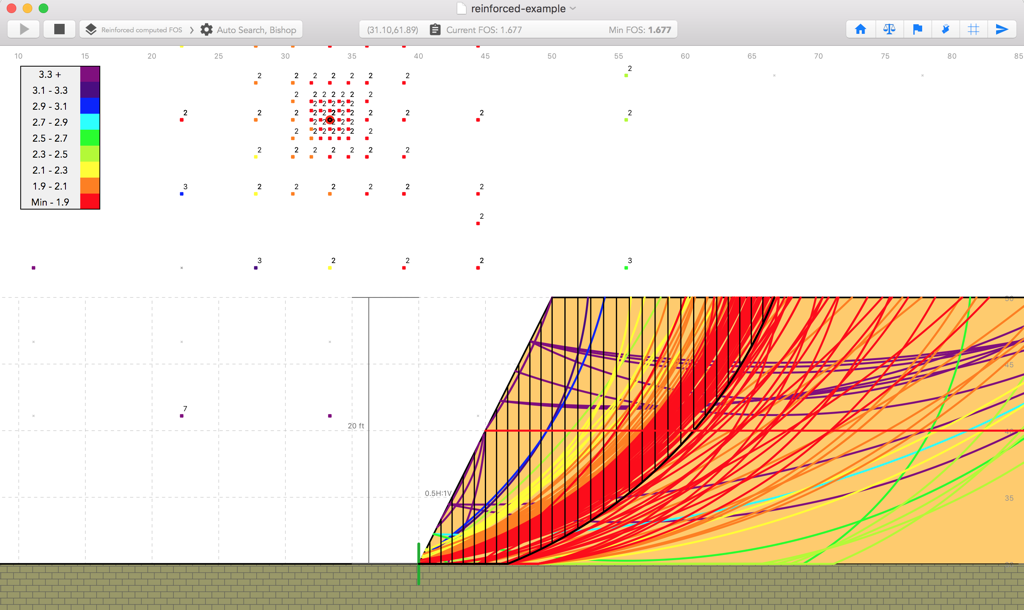Click the Min FOS: 1.677 readout
Viewport: 1024px width, 610px height.
(x=639, y=30)
